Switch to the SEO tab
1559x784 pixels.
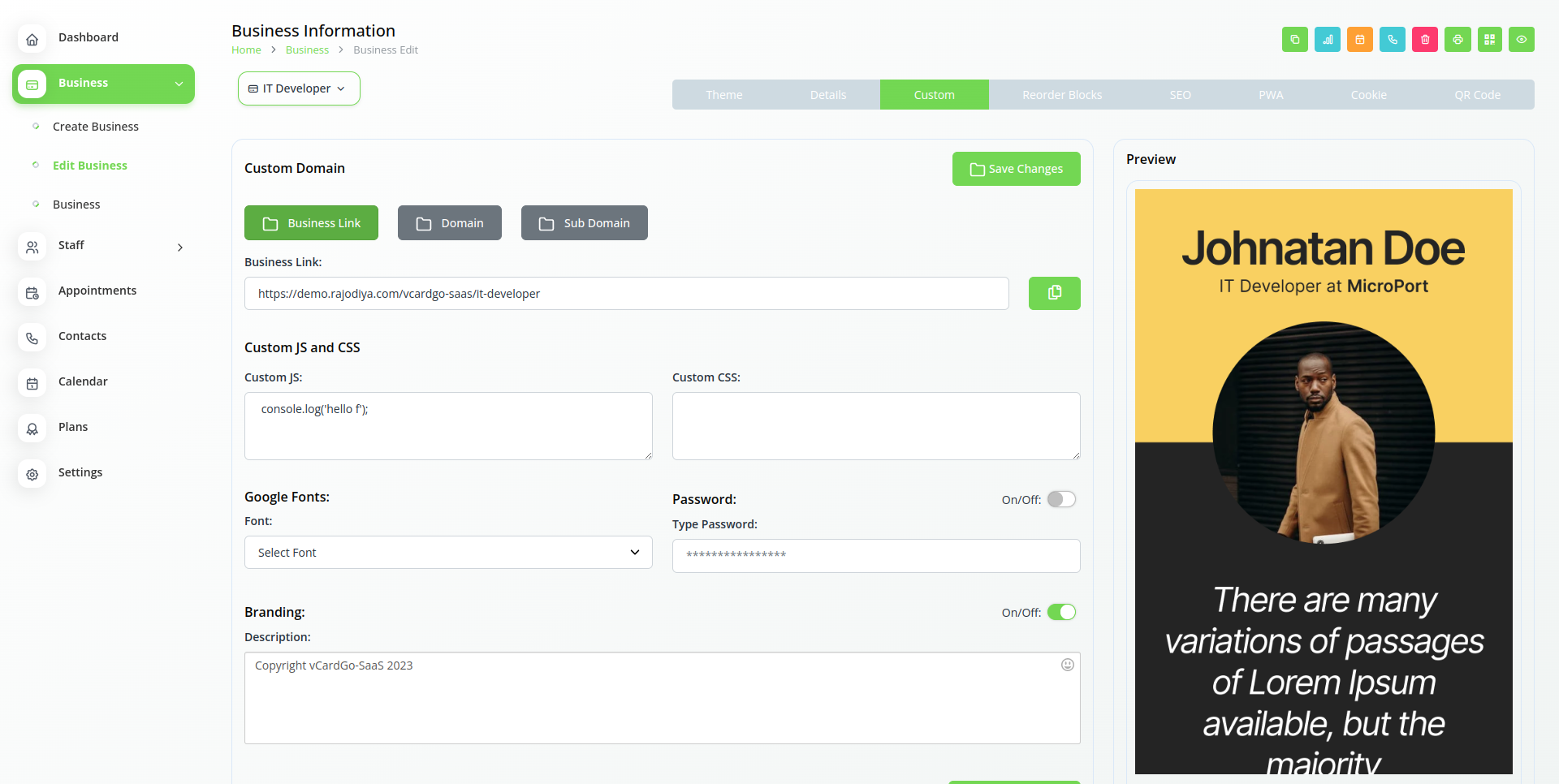point(1180,95)
